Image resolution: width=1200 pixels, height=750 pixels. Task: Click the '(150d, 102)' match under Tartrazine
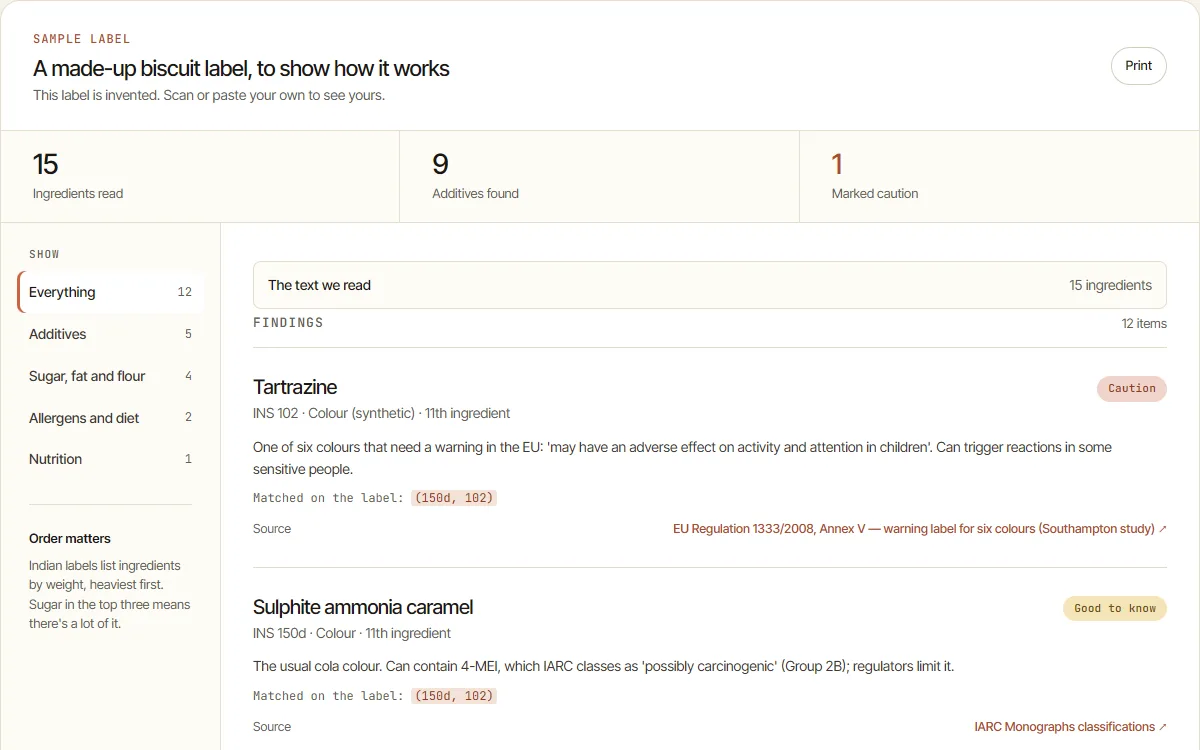(x=454, y=498)
